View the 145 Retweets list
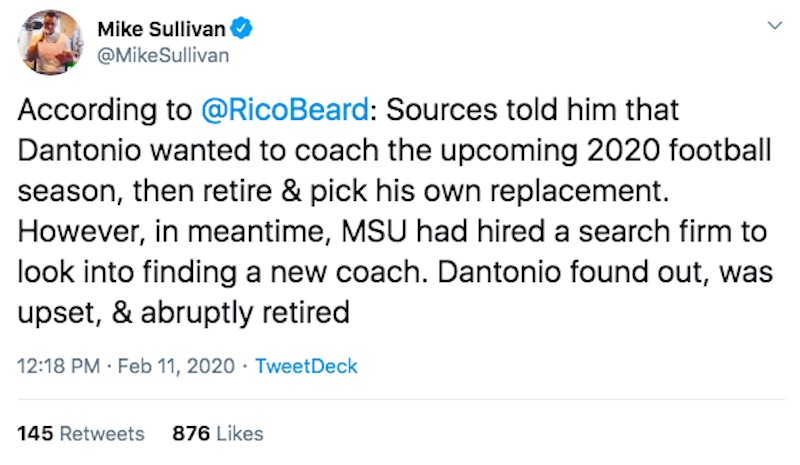 (x=81, y=433)
